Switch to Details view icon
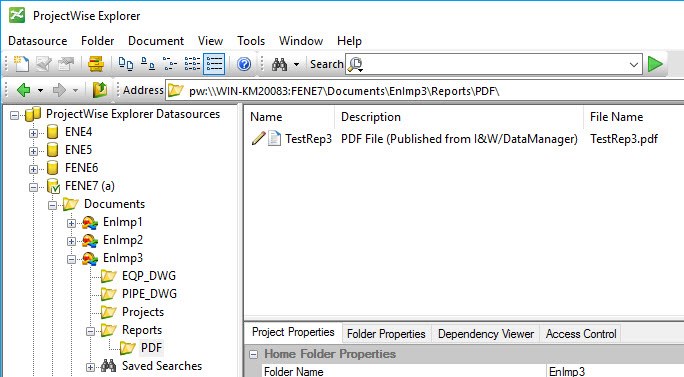684x377 pixels. coord(192,64)
